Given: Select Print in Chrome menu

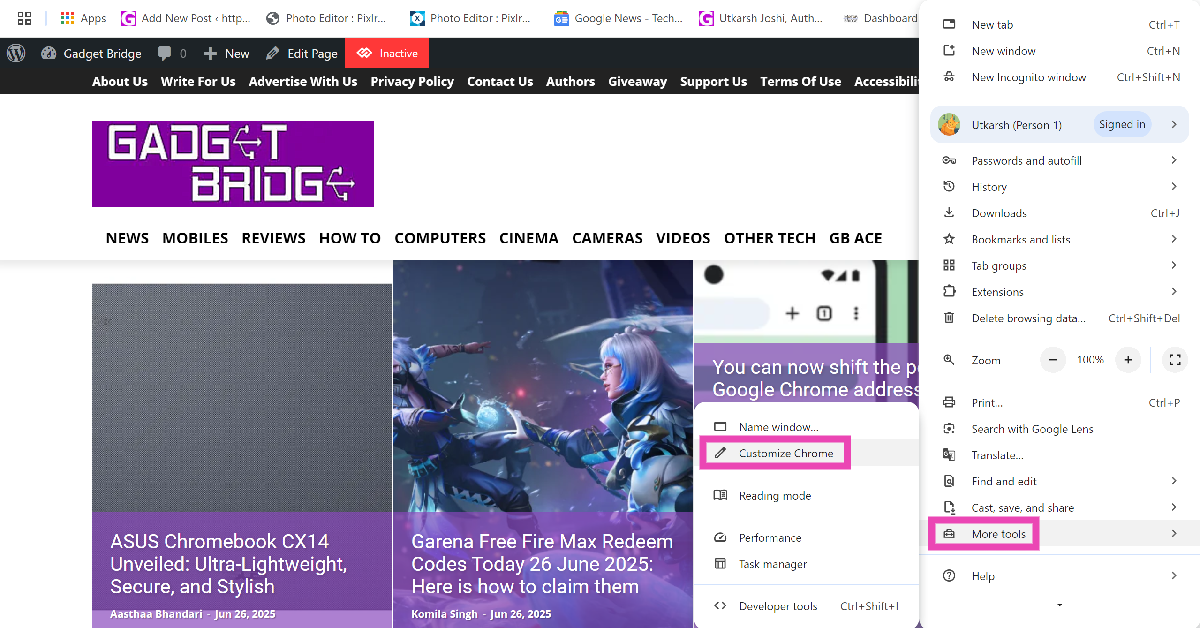Looking at the screenshot, I should [1060, 403].
